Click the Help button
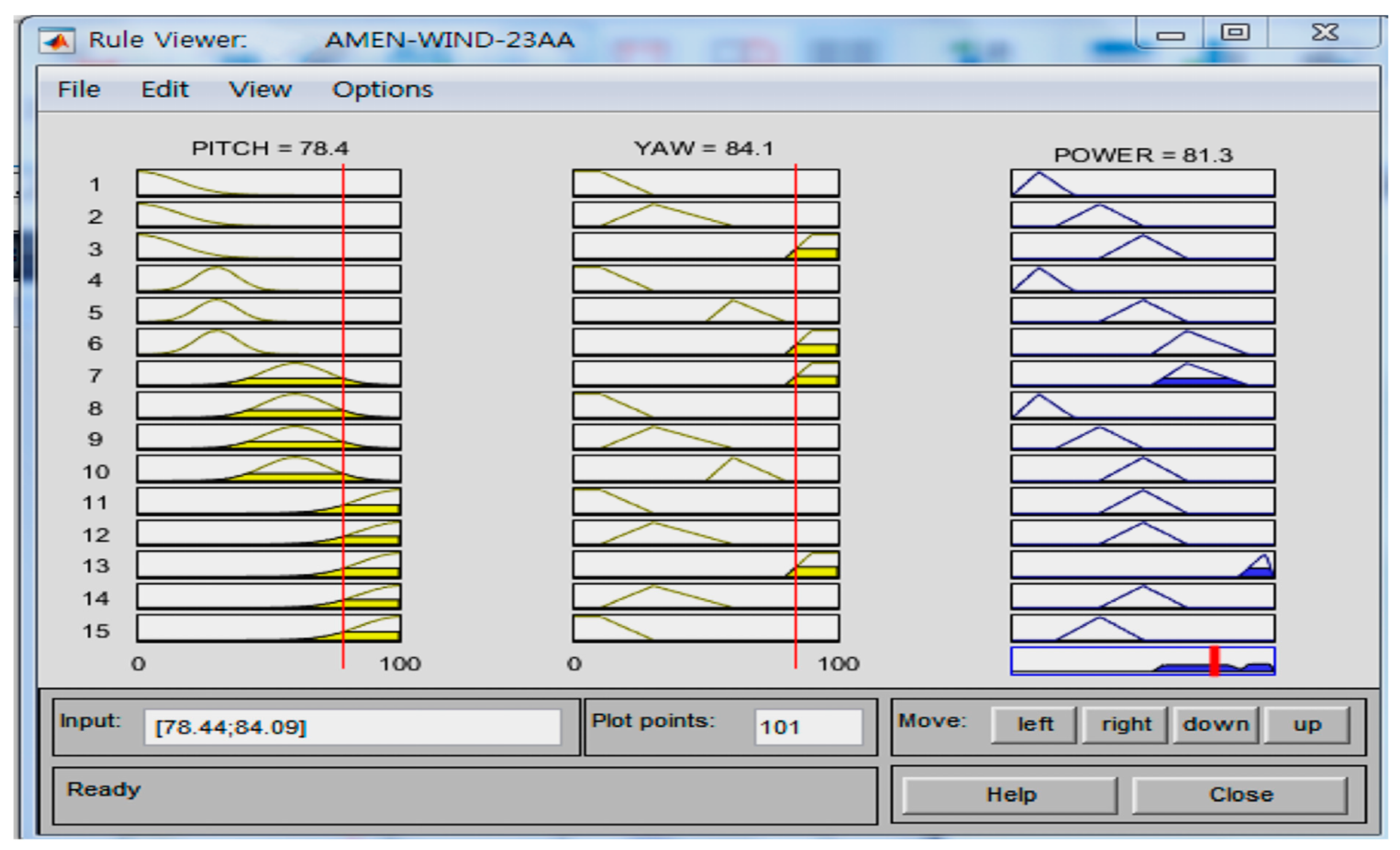This screenshot has height=850, width=1400. coord(1010,794)
